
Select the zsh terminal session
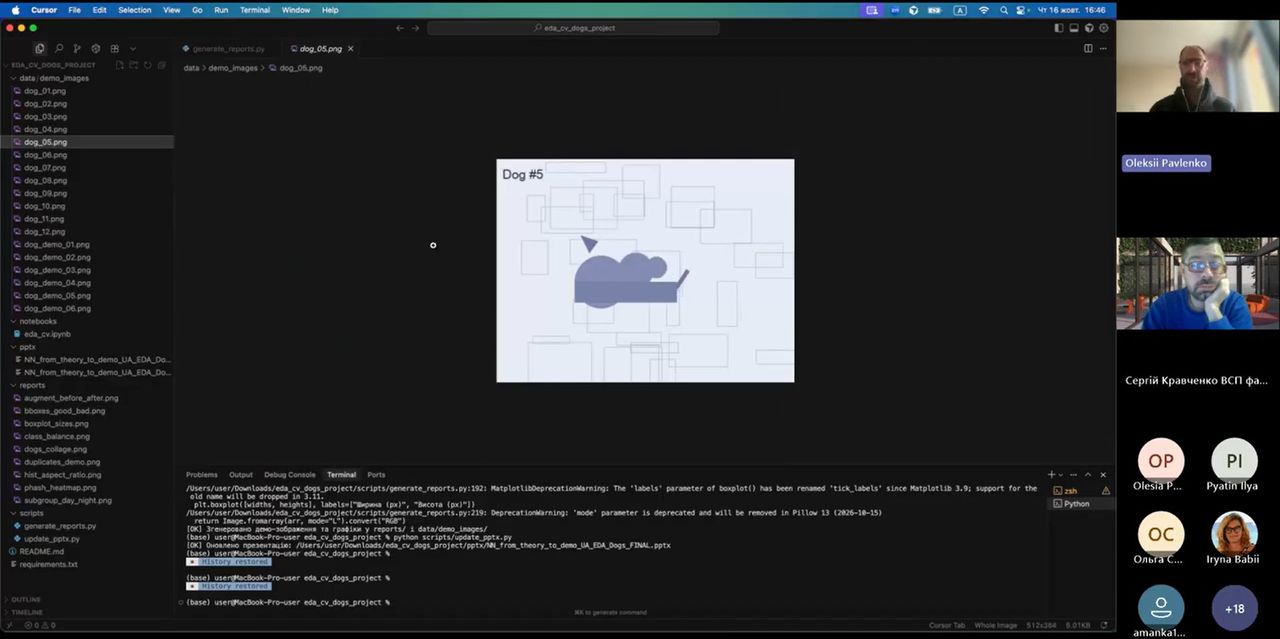point(1070,491)
